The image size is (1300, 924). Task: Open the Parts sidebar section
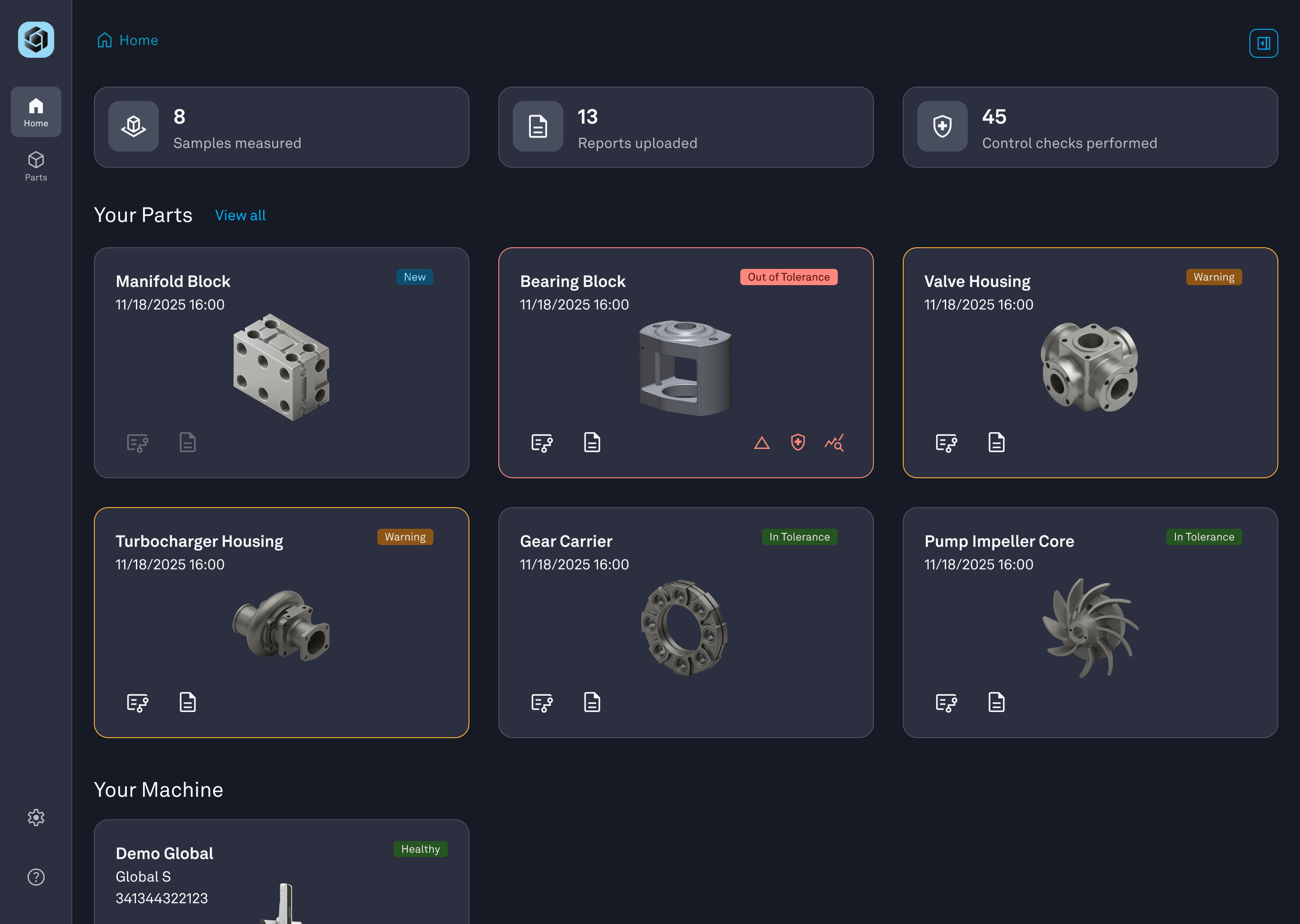36,166
